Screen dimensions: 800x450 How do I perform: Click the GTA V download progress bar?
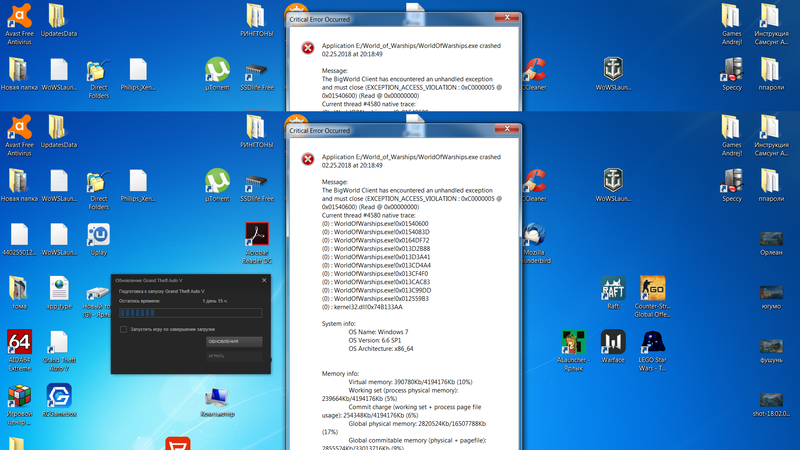[188, 312]
